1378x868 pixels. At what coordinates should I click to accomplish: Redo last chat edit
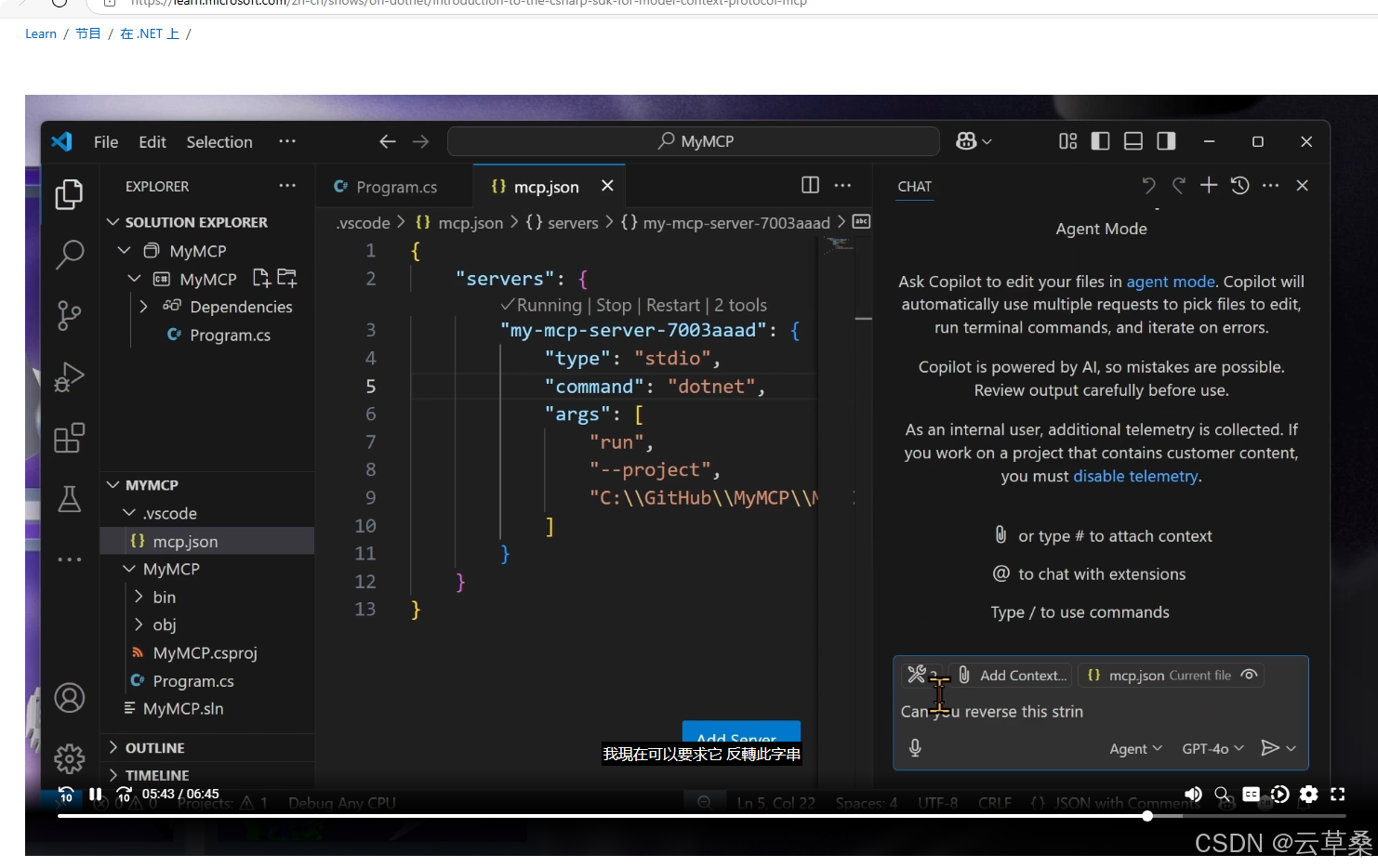point(1178,185)
